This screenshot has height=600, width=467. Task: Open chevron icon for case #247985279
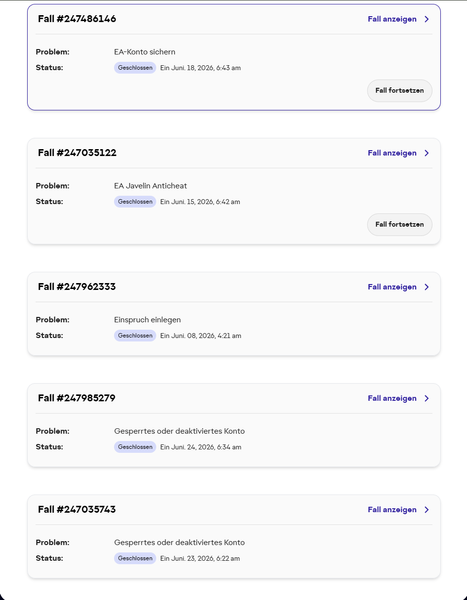pyautogui.click(x=427, y=398)
